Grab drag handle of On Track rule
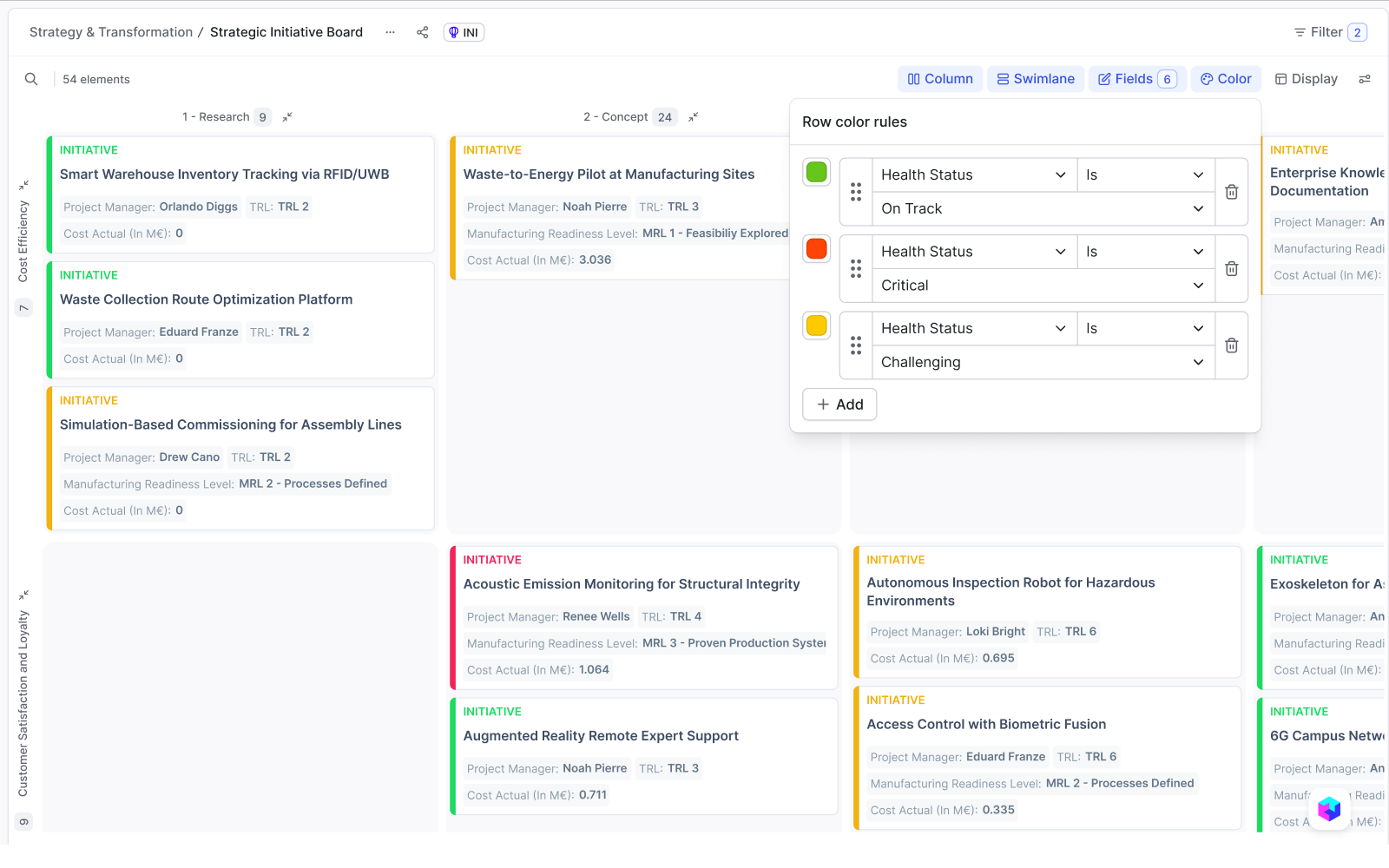Image resolution: width=1389 pixels, height=868 pixels. 856,192
